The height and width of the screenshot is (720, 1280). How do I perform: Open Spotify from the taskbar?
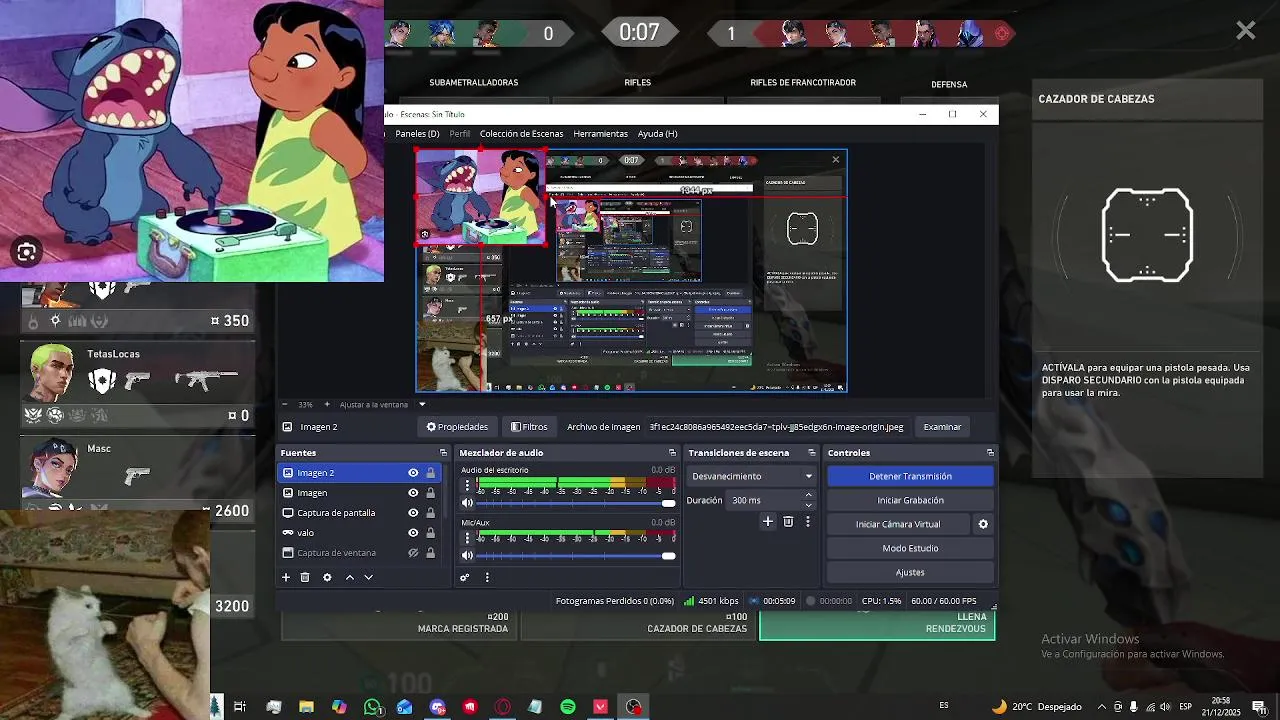(x=568, y=707)
